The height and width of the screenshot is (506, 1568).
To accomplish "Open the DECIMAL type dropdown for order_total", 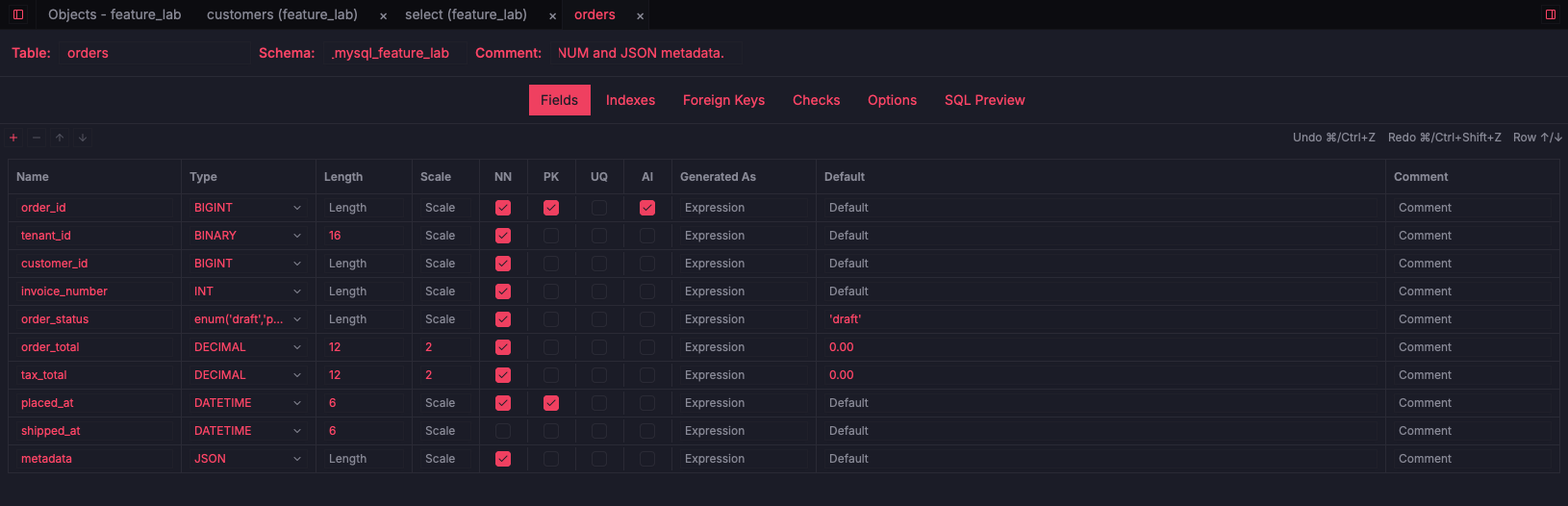I will [248, 347].
